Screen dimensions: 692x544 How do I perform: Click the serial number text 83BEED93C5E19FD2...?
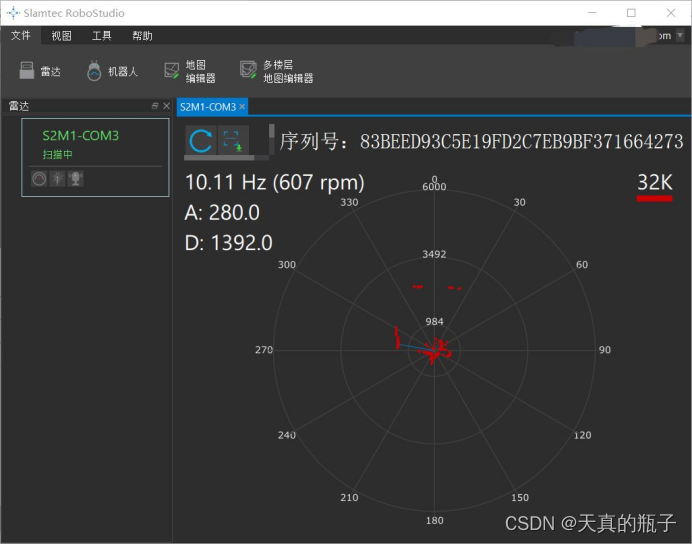click(521, 142)
